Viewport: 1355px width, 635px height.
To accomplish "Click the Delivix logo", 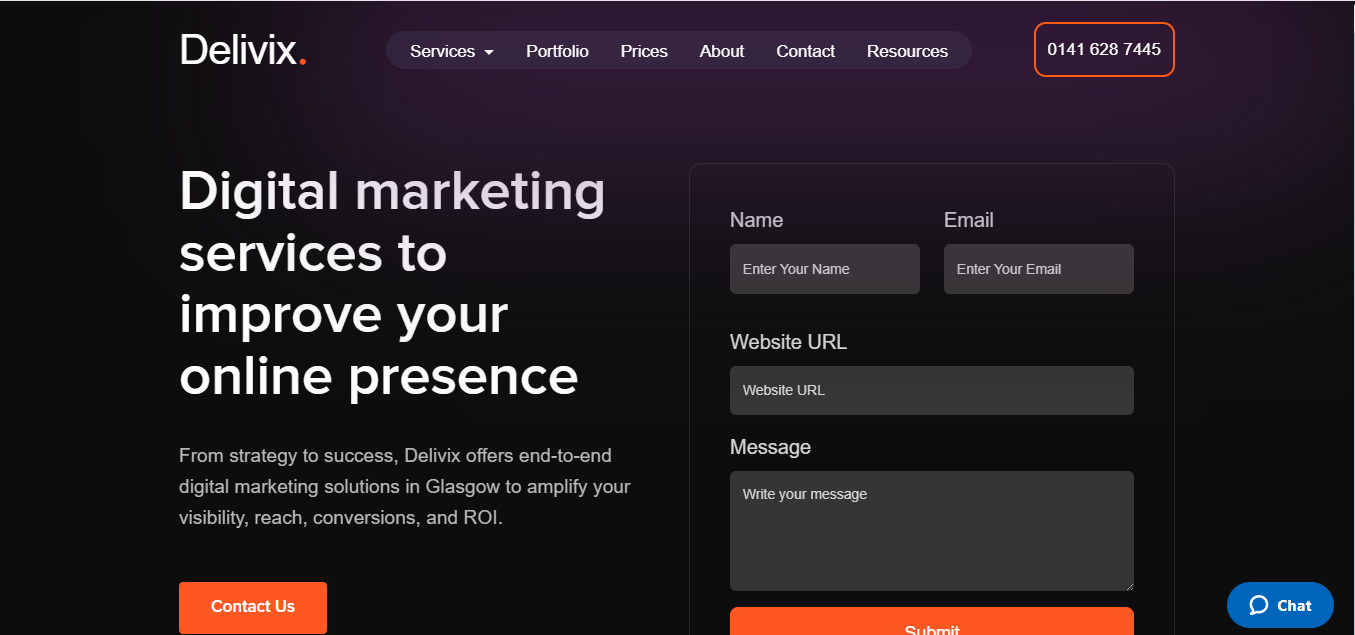I will (x=242, y=50).
